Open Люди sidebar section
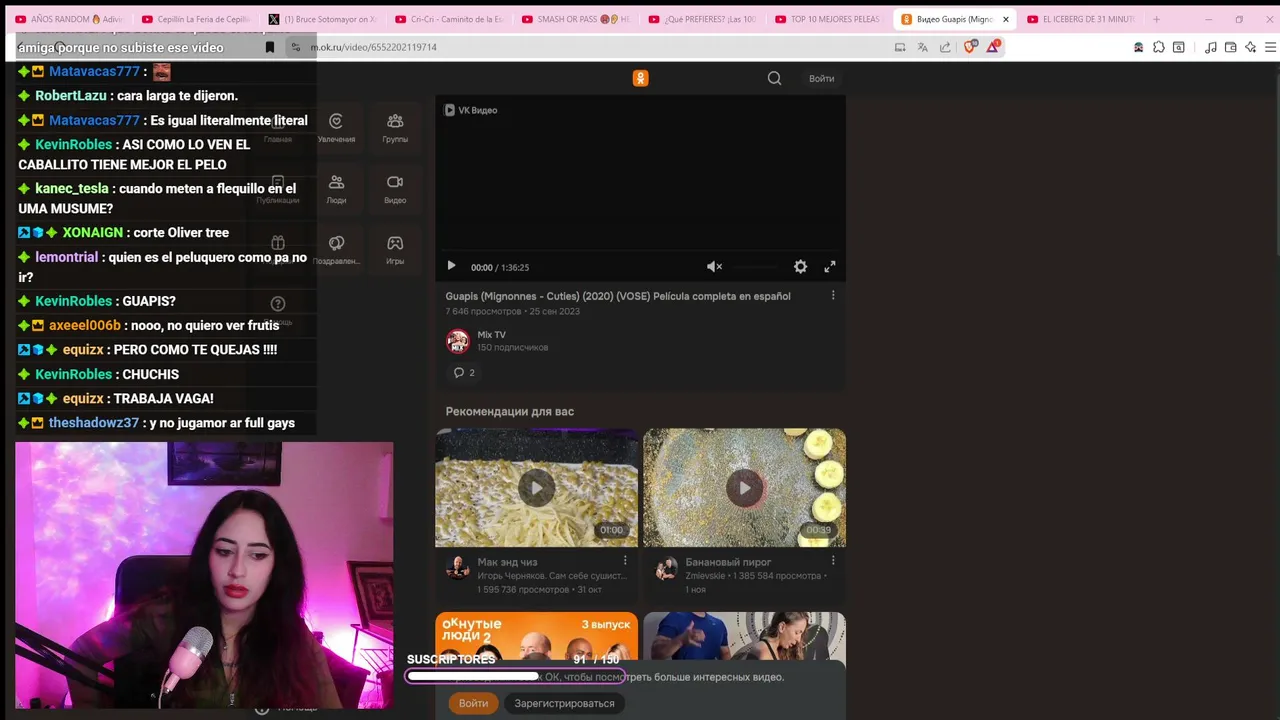 336,189
